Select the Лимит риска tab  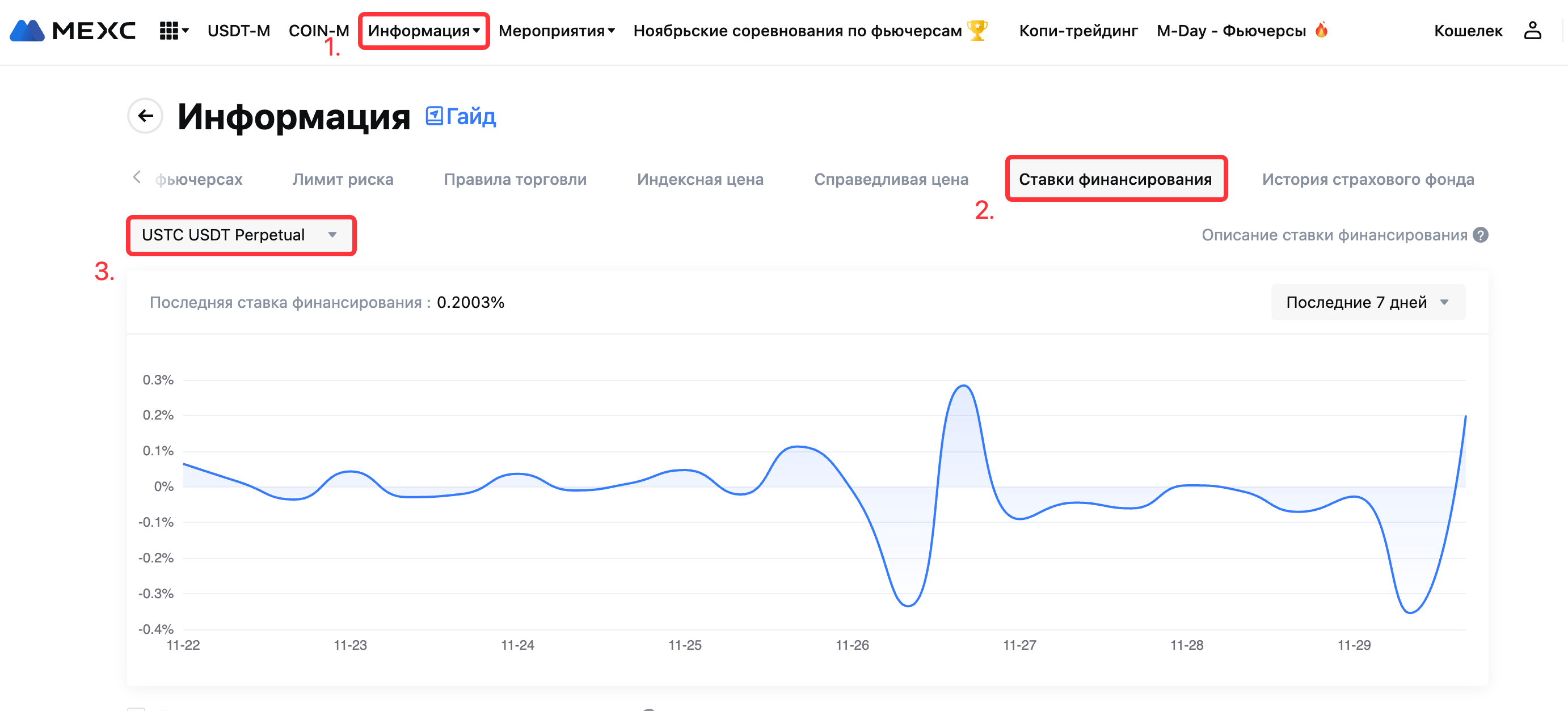(x=343, y=179)
